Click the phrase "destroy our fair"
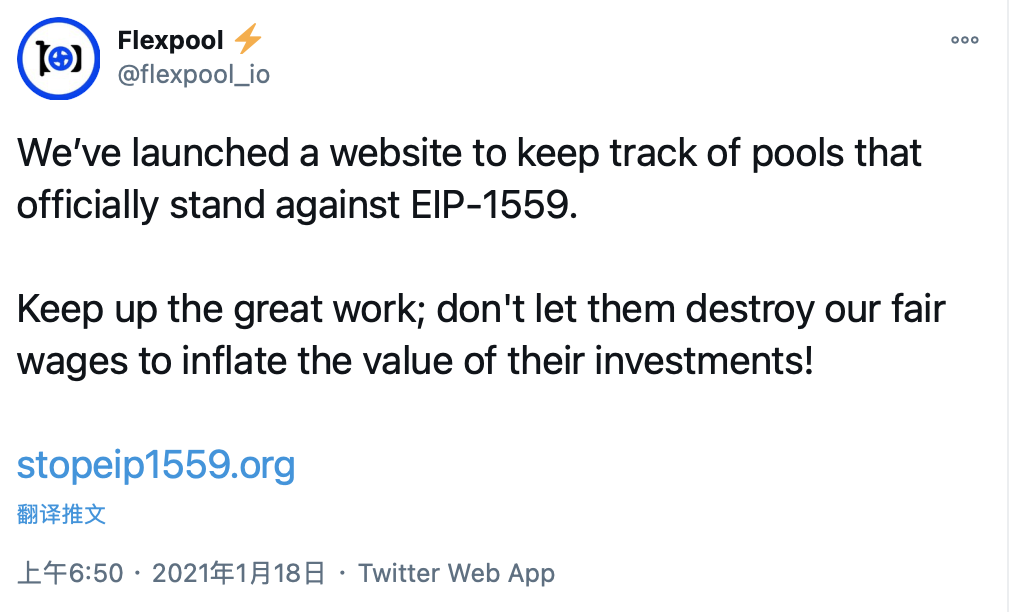The width and height of the screenshot is (1010, 612). coord(815,309)
